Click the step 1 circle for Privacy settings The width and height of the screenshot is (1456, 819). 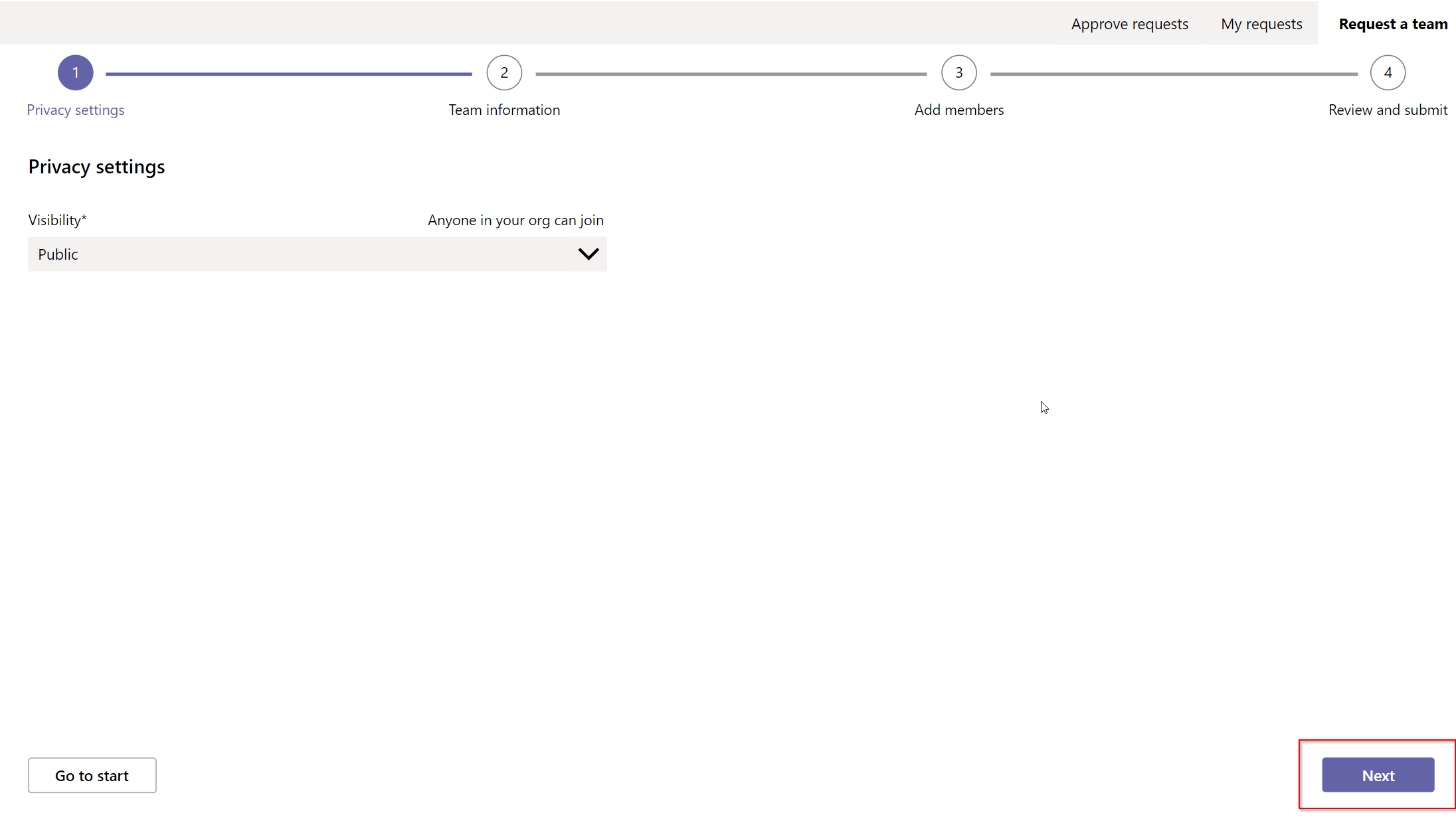[x=75, y=72]
